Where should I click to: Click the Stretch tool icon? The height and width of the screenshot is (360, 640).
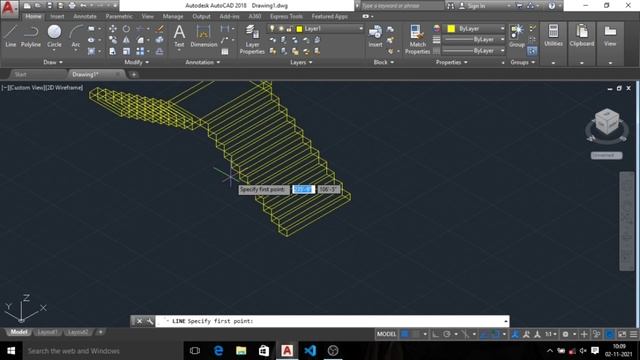(113, 51)
